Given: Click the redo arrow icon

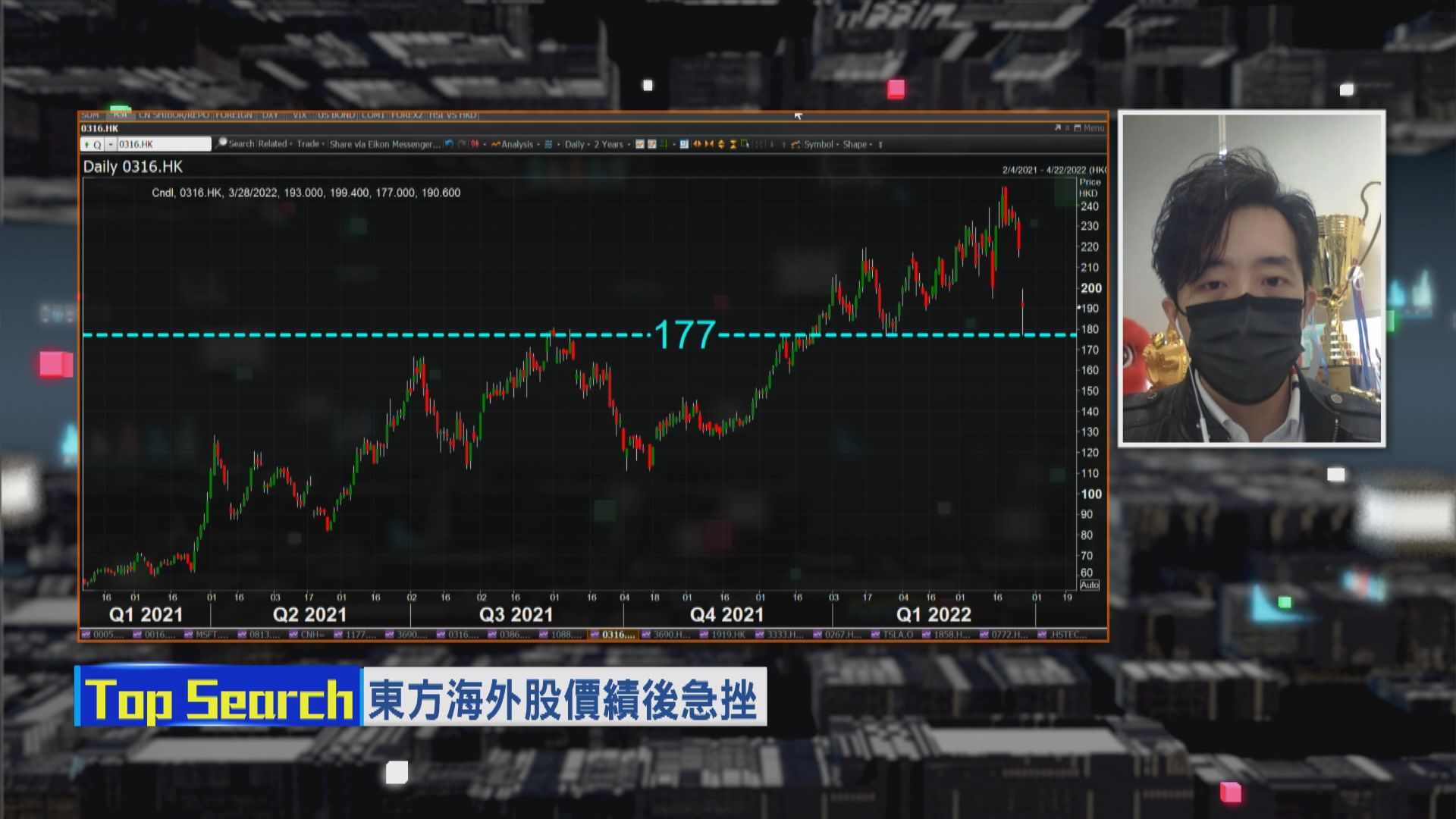Looking at the screenshot, I should [460, 144].
